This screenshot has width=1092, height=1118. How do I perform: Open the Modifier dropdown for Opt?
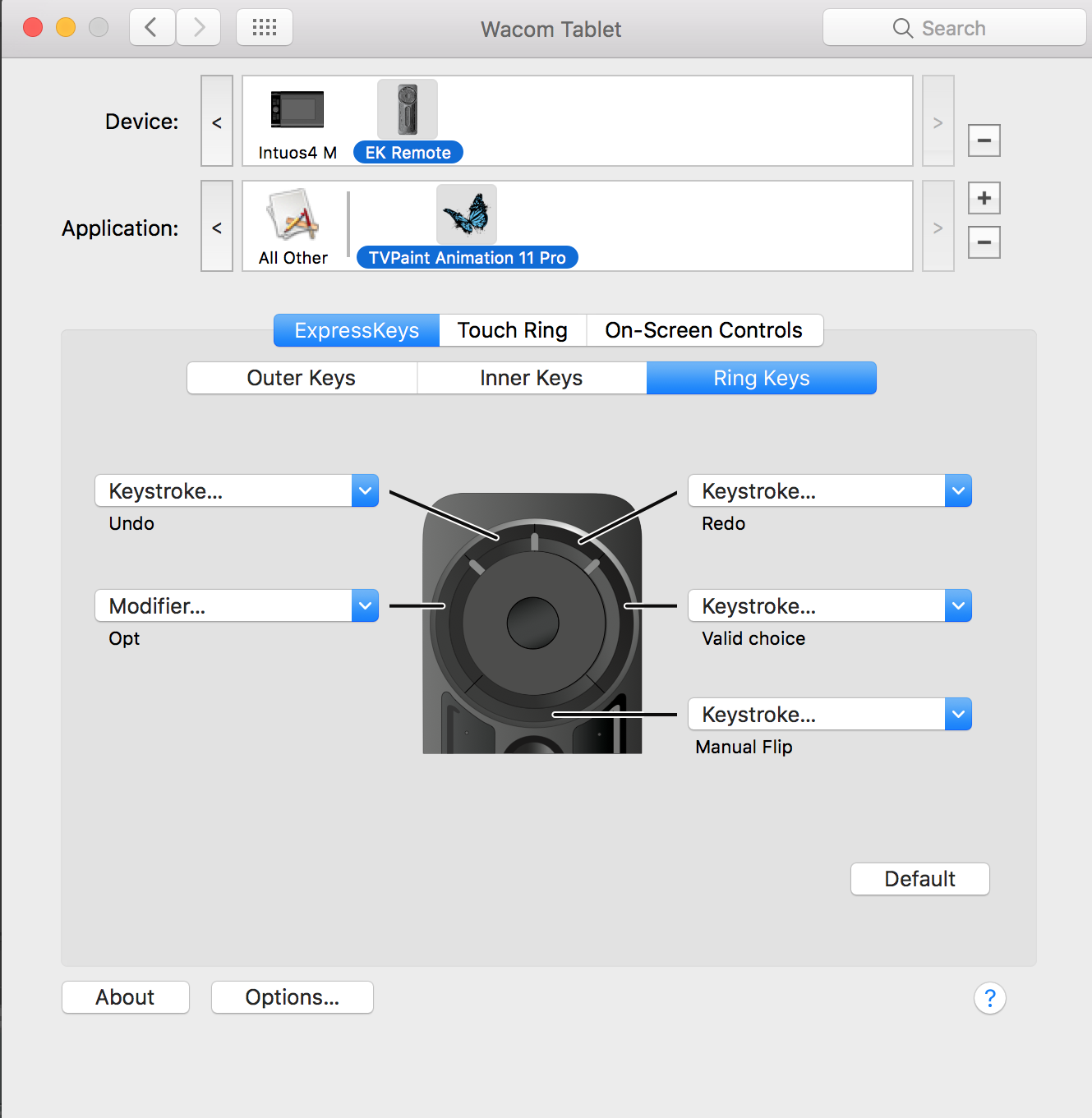pos(237,605)
